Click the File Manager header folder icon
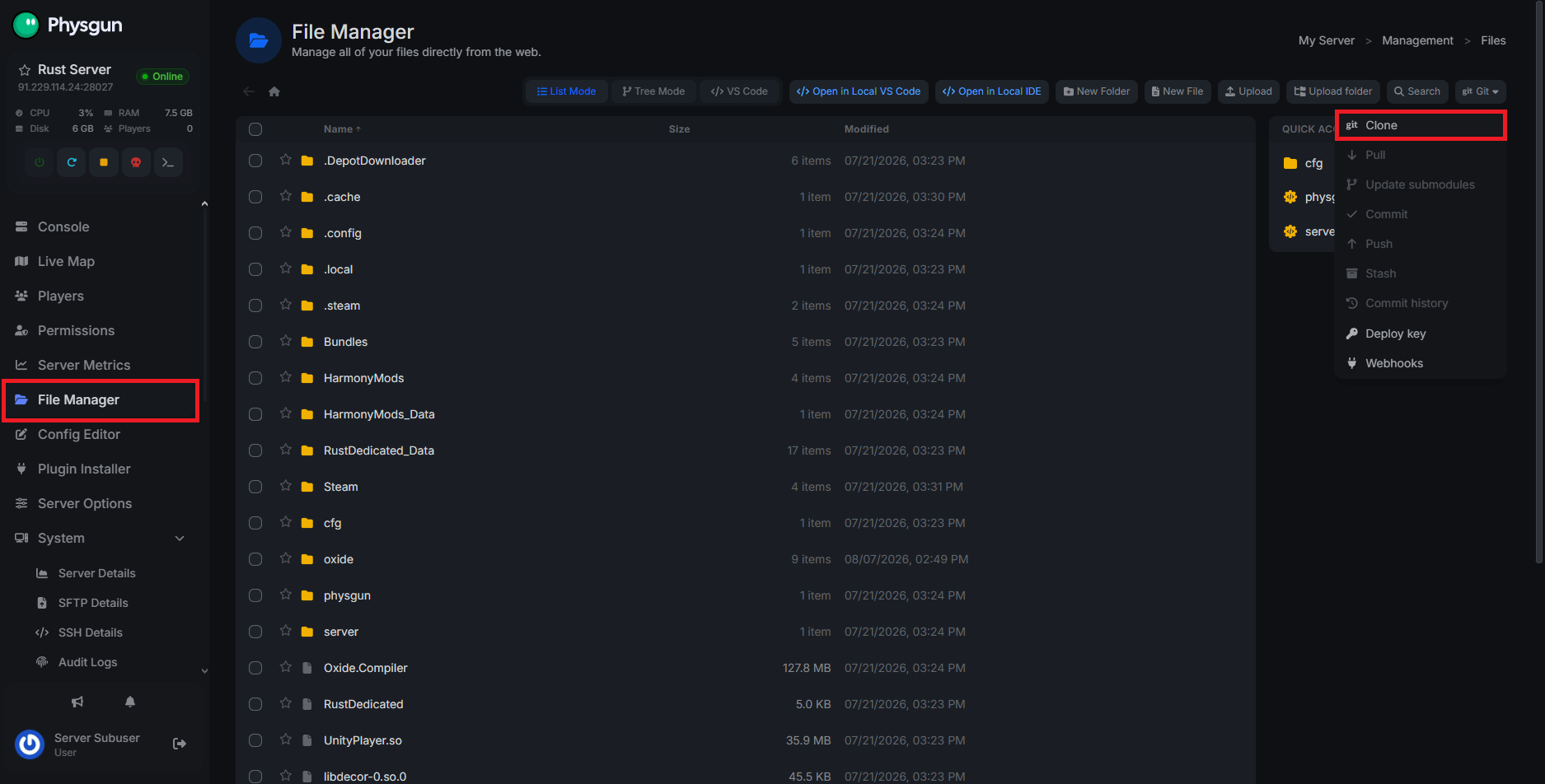Viewport: 1545px width, 784px height. (259, 40)
